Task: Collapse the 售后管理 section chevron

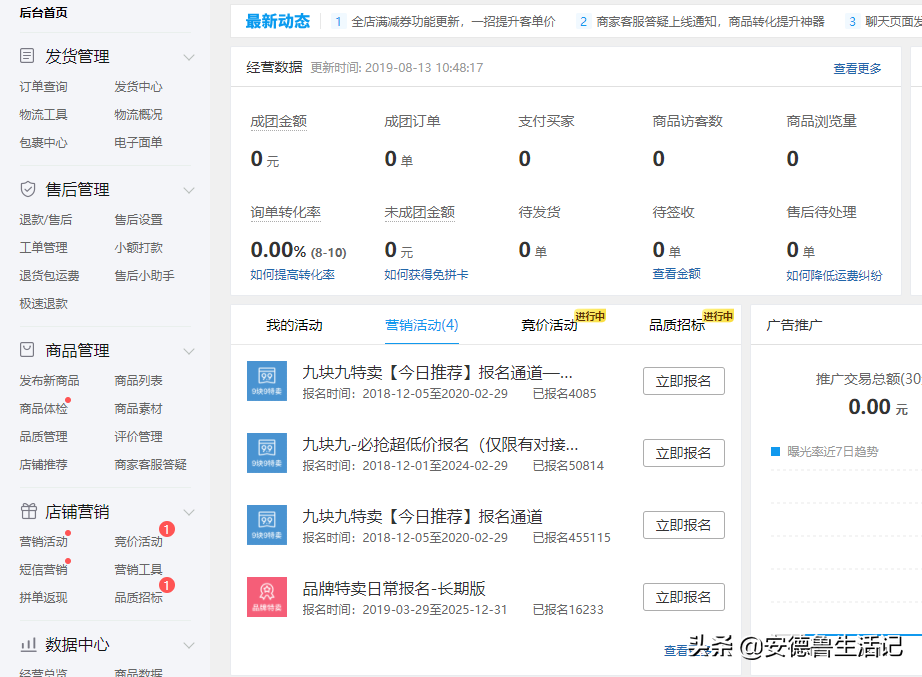Action: coord(189,190)
